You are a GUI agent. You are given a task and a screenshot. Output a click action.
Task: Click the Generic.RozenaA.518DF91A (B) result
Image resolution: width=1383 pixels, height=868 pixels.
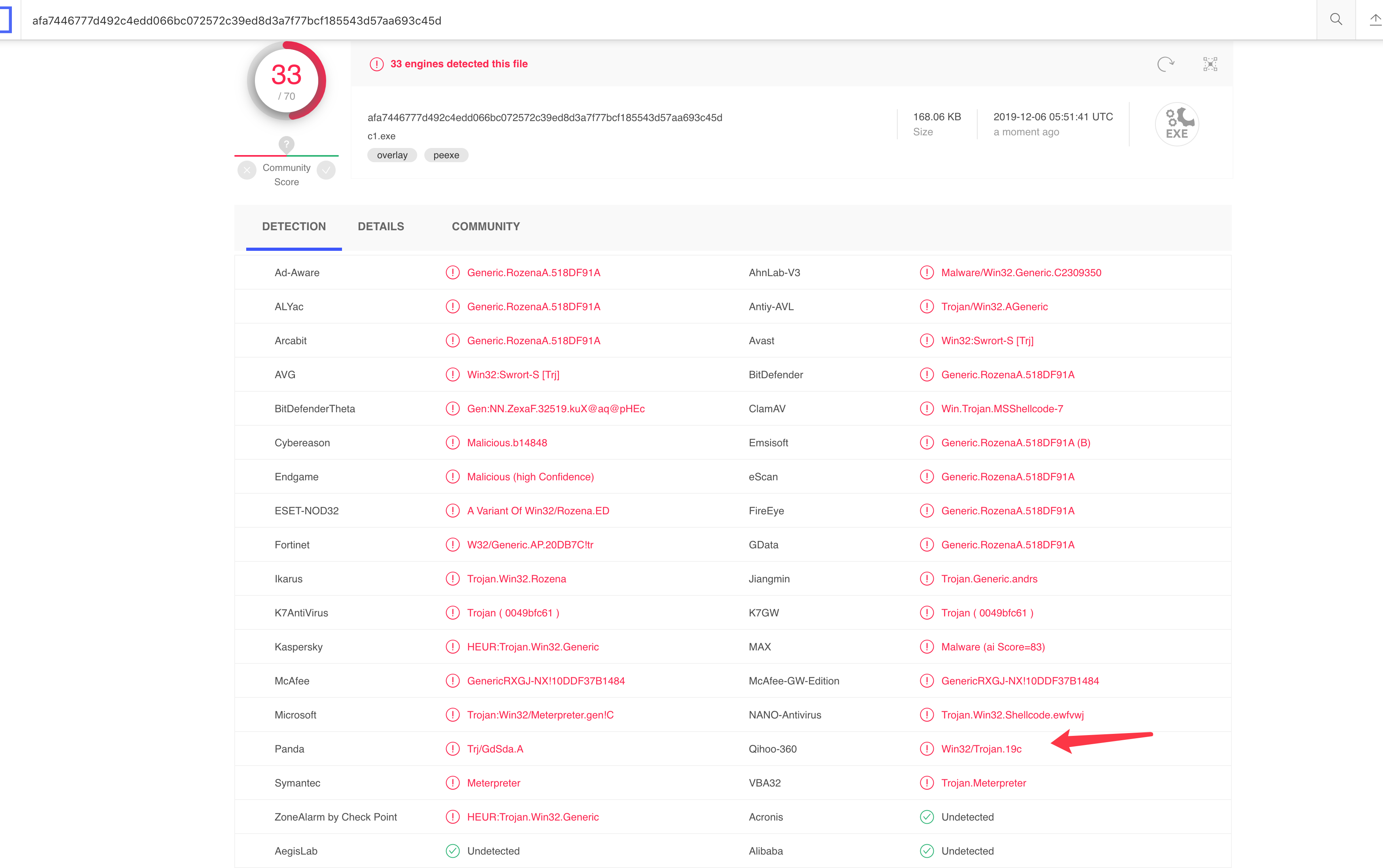coord(1016,443)
